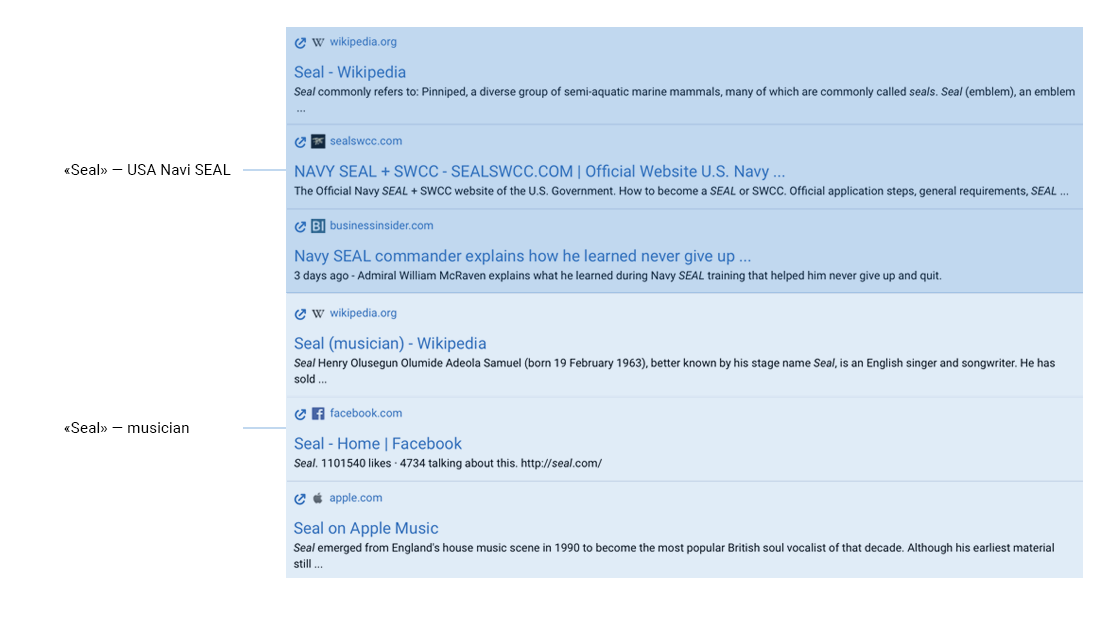1119x617 pixels.
Task: Click the snippet 'Seal. 1101540 likes'
Action: coord(448,464)
